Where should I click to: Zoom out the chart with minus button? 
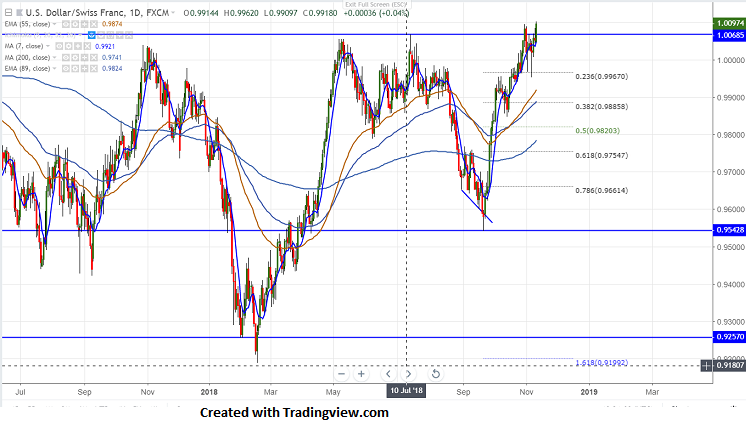click(341, 374)
